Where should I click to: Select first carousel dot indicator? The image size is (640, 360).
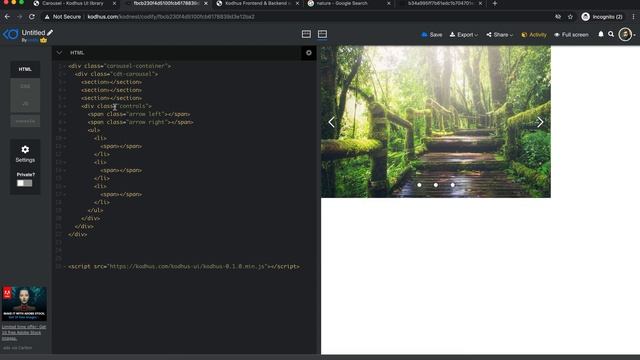(419, 185)
